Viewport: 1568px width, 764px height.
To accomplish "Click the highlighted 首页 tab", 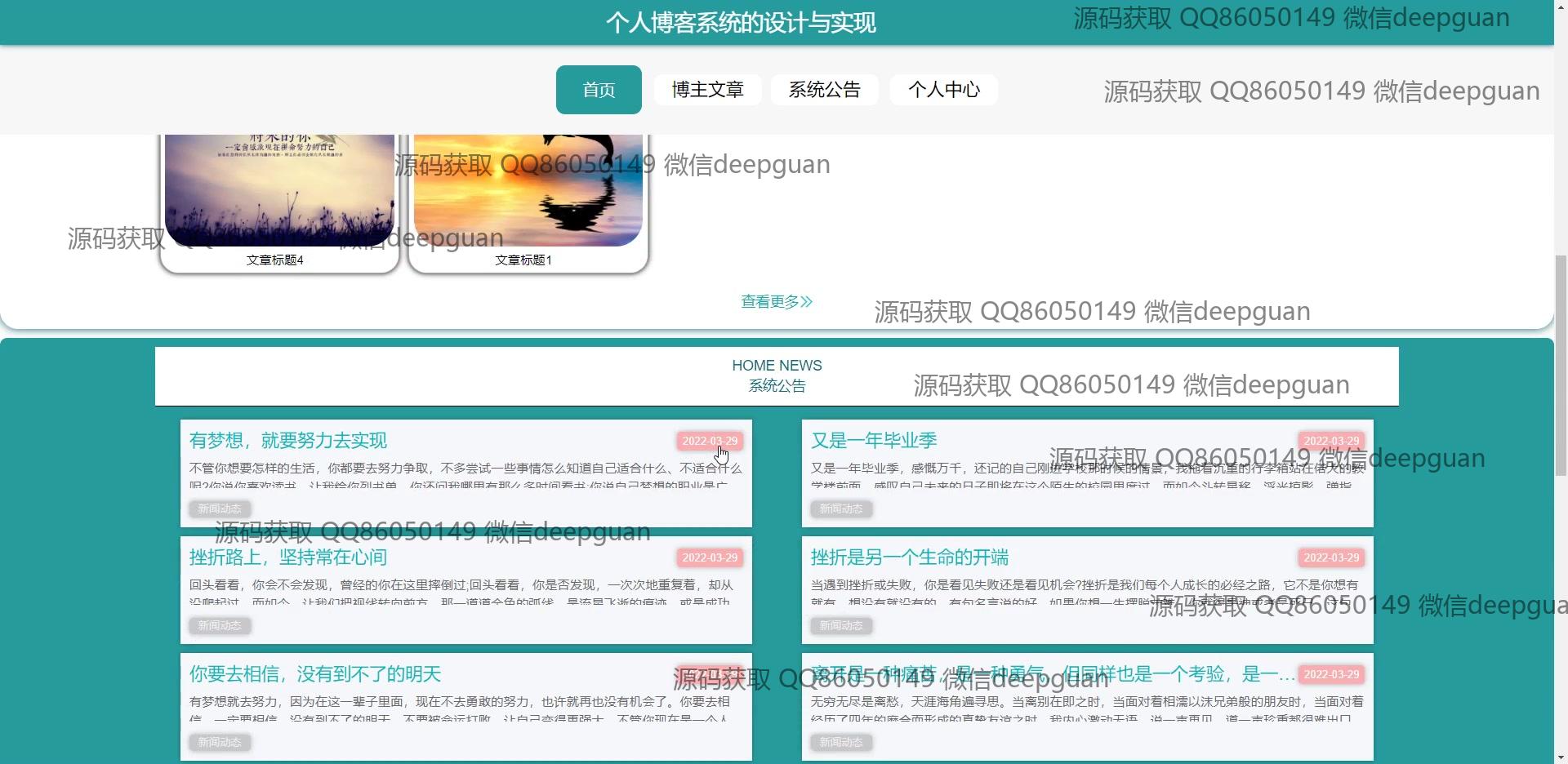I will (x=599, y=90).
